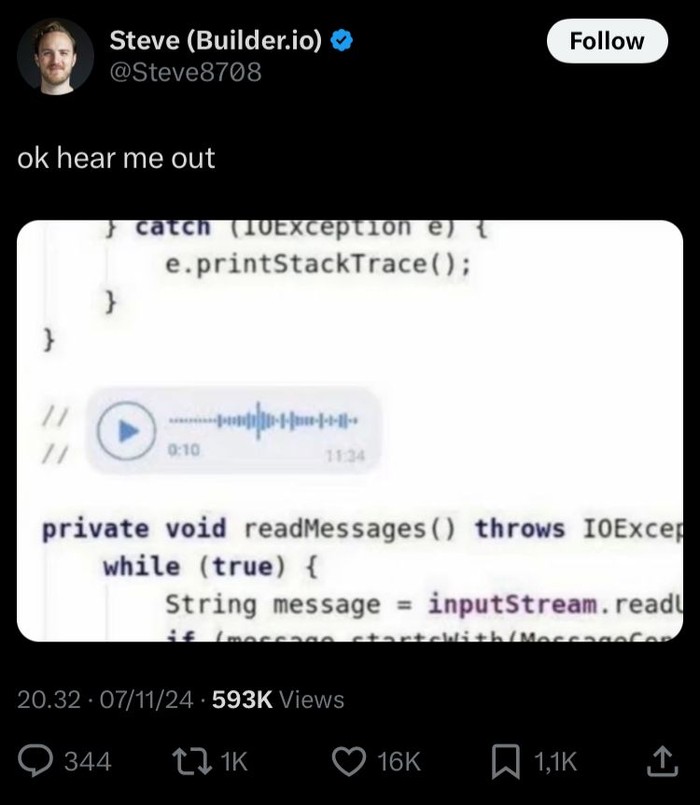Click the 16K likes count

coord(399,761)
